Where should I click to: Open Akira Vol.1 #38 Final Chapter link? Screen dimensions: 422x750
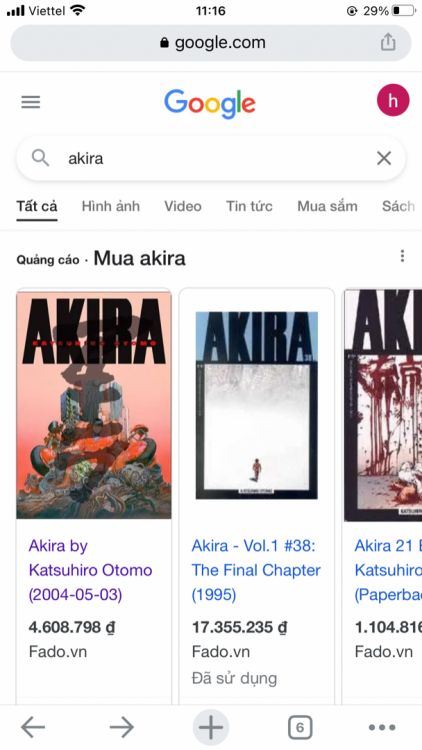pyautogui.click(x=256, y=570)
